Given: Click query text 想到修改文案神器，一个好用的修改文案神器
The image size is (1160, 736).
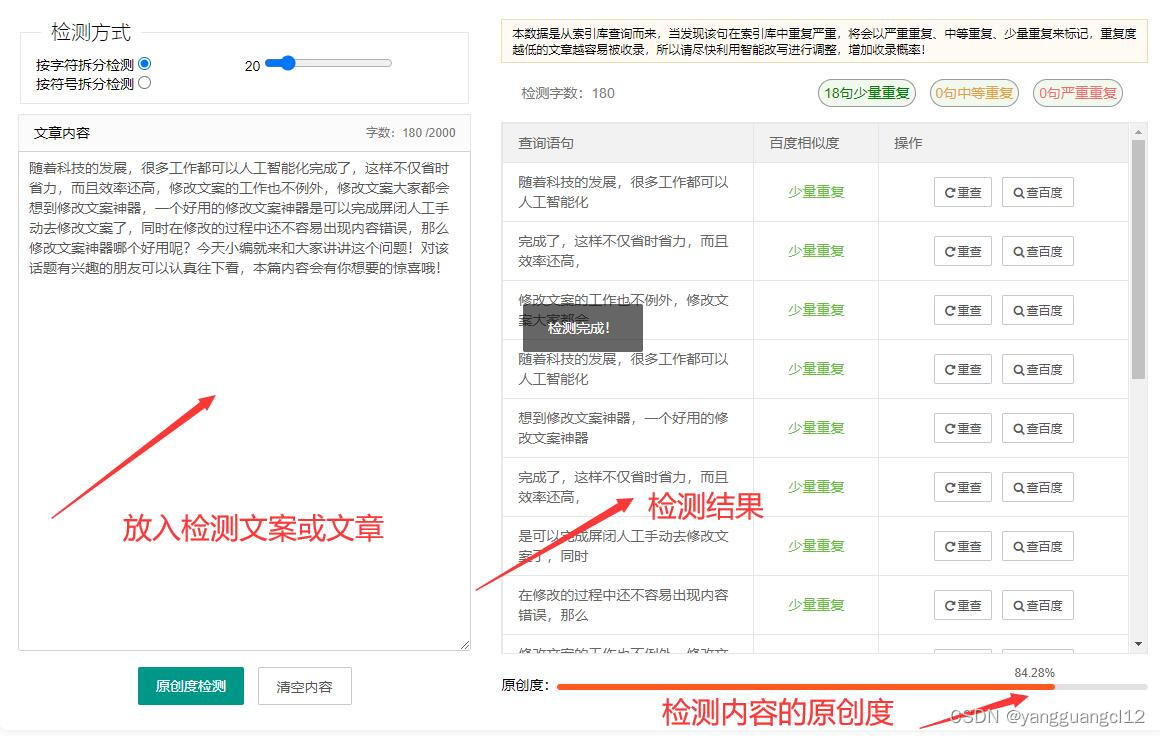Looking at the screenshot, I should 623,428.
